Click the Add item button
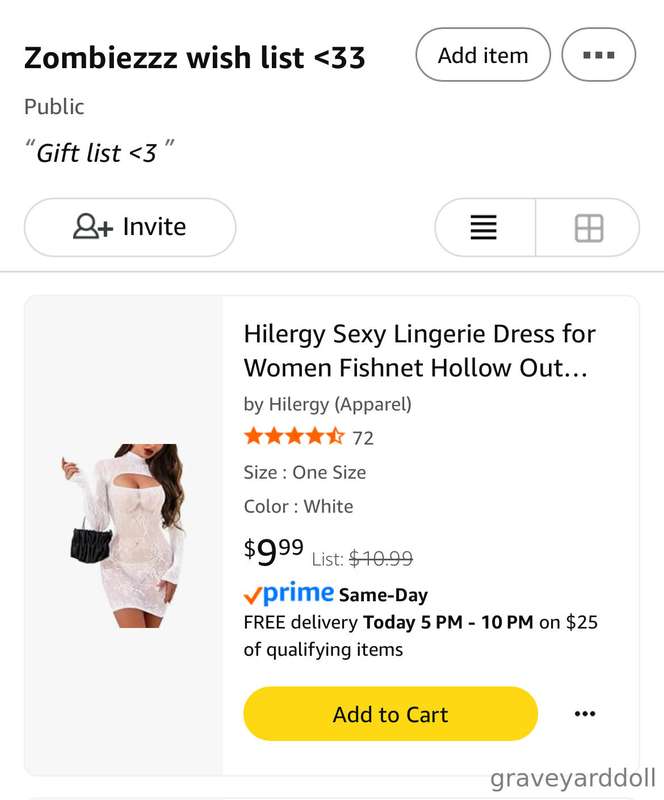The width and height of the screenshot is (664, 800). pyautogui.click(x=483, y=55)
